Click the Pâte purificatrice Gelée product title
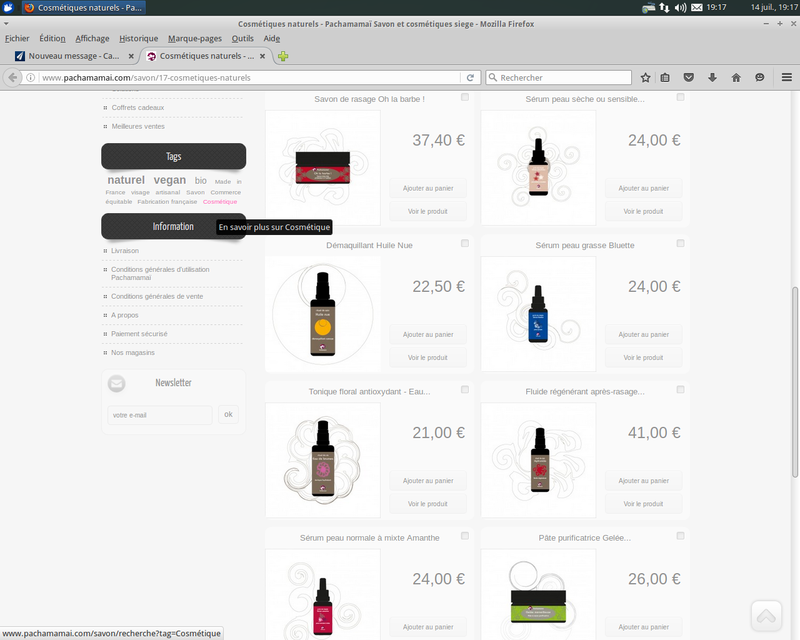The image size is (800, 640). (585, 538)
